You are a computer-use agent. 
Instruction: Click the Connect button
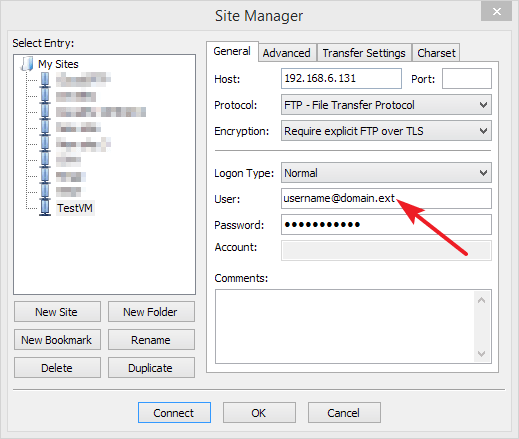pos(174,413)
